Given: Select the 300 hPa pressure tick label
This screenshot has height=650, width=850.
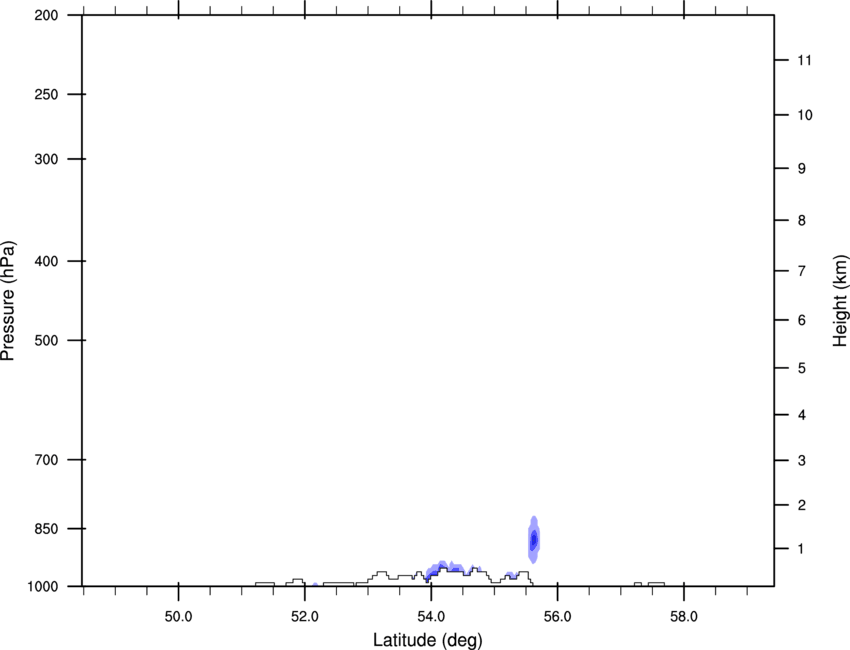Looking at the screenshot, I should [x=46, y=159].
